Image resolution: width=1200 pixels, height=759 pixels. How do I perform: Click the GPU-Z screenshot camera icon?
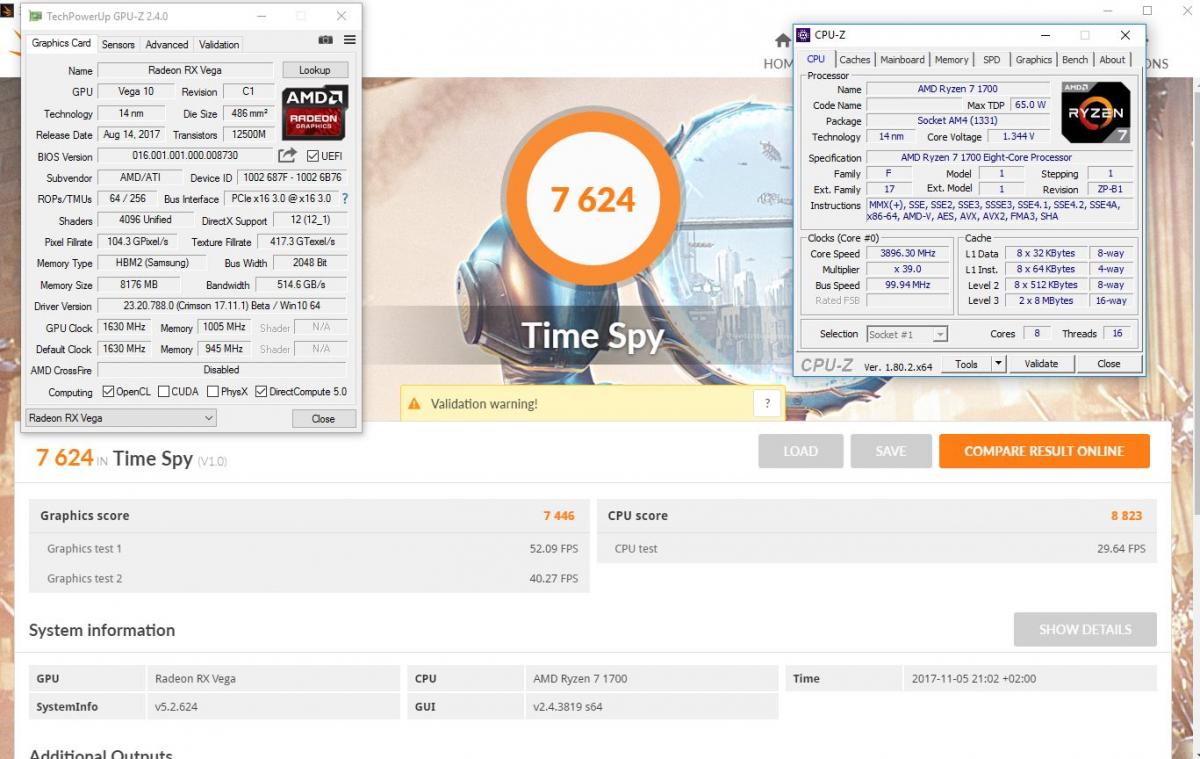(x=325, y=41)
